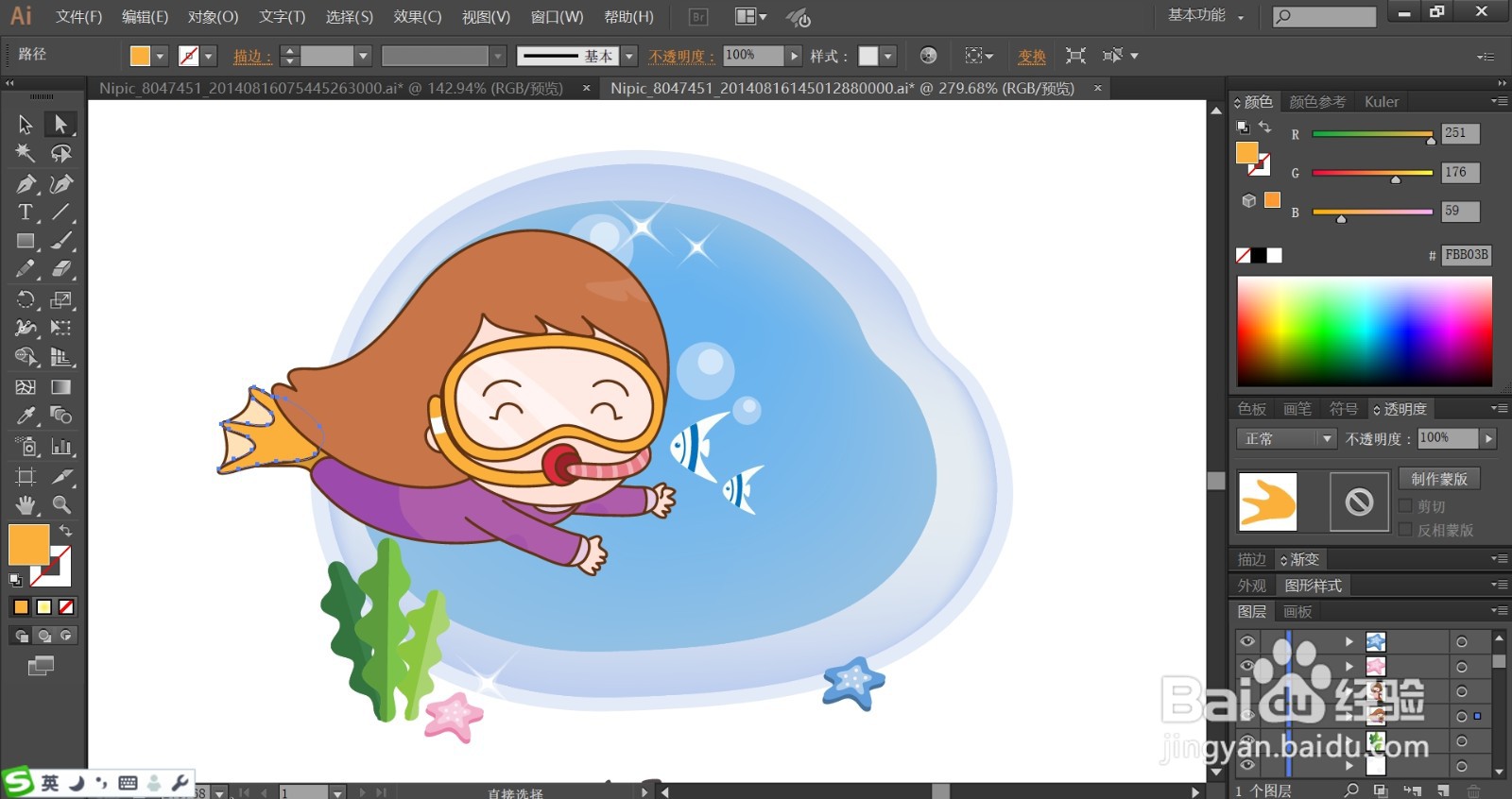Open the 样式 graphic style dropdown
This screenshot has height=799, width=1512.
coord(888,57)
